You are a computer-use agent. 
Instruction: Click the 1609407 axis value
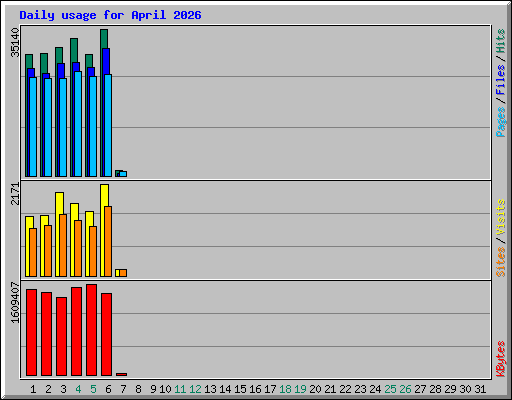[15, 303]
